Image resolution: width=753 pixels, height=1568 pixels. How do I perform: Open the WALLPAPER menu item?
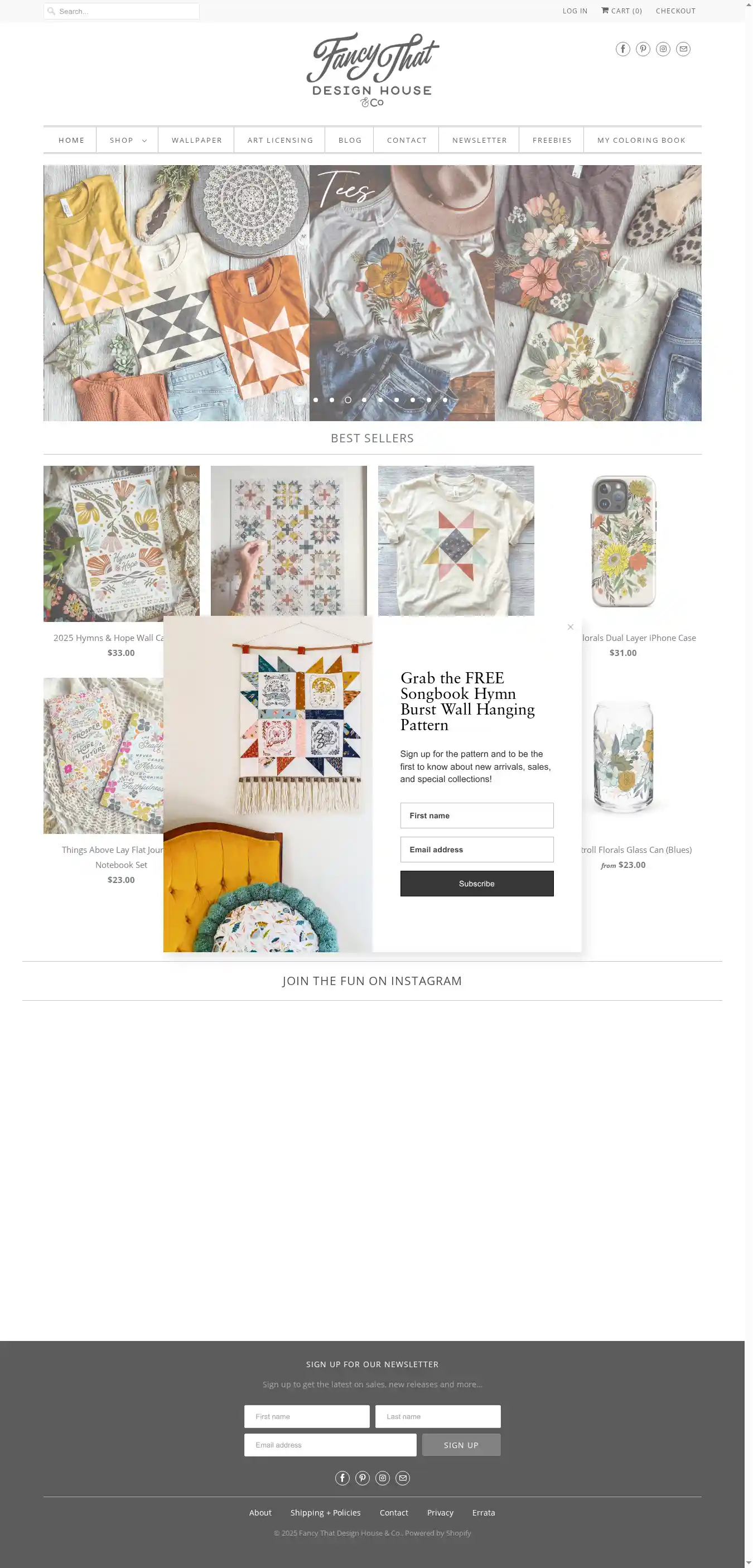tap(197, 140)
